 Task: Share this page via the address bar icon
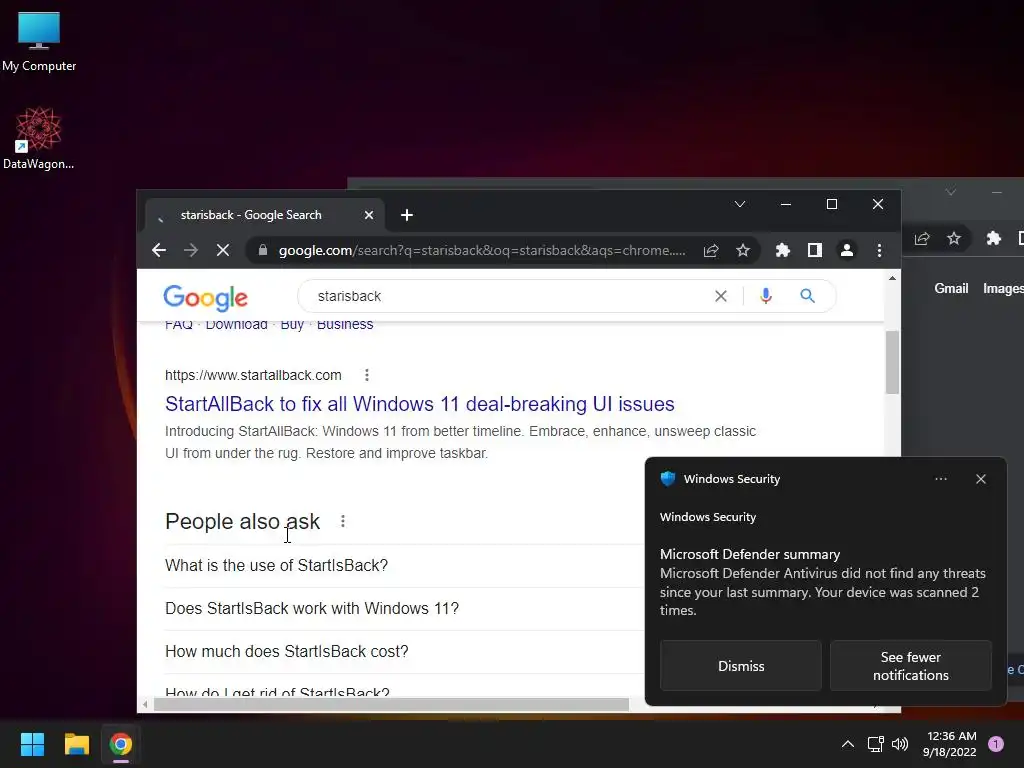click(711, 250)
